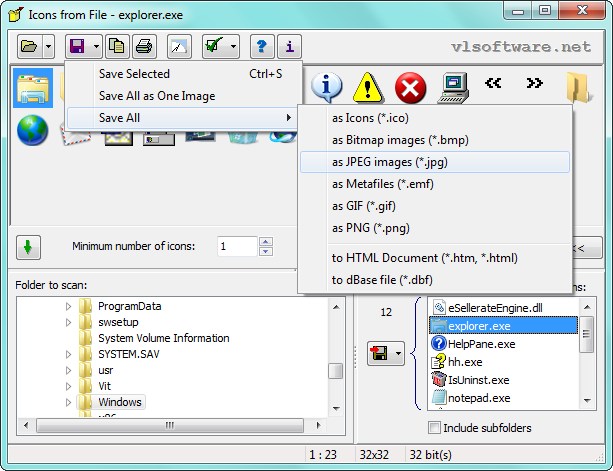Viewport: 613px width, 471px height.
Task: Select the open yellow folder icon thumbnail
Action: click(578, 87)
